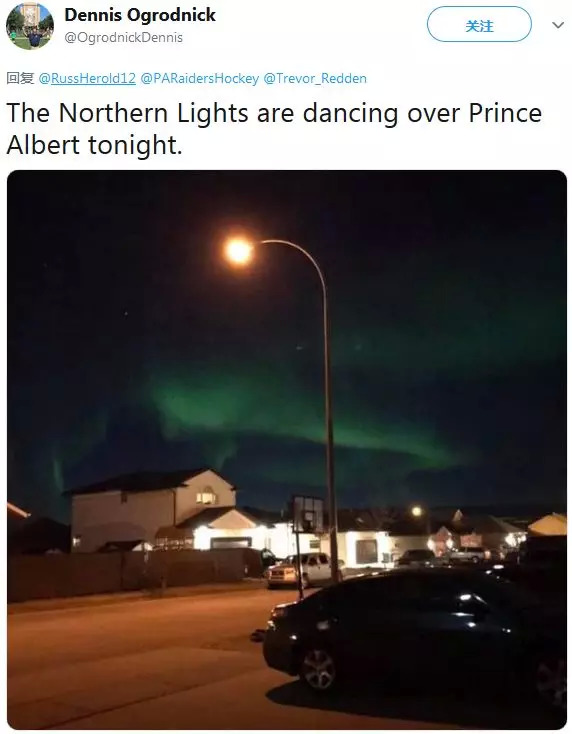
Task: Open the @PARaidersHockey mention
Action: 199,78
